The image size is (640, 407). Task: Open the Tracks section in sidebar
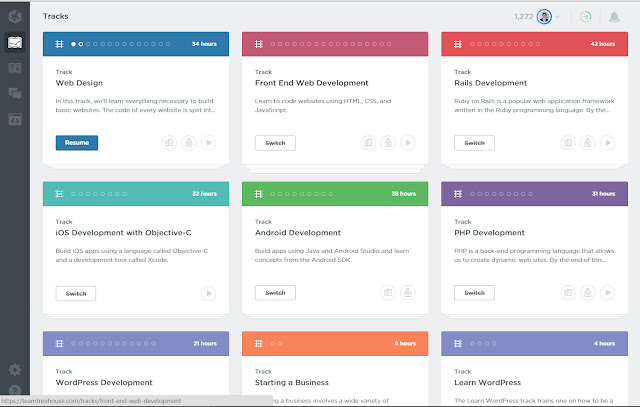point(15,42)
